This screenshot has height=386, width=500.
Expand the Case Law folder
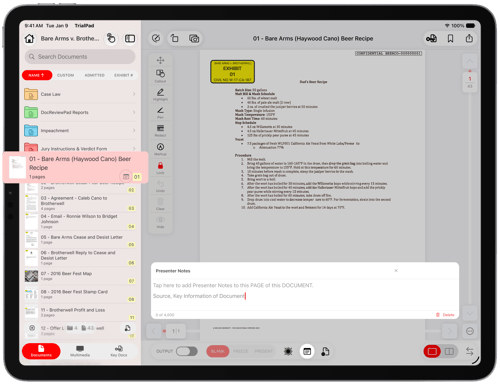click(x=80, y=94)
